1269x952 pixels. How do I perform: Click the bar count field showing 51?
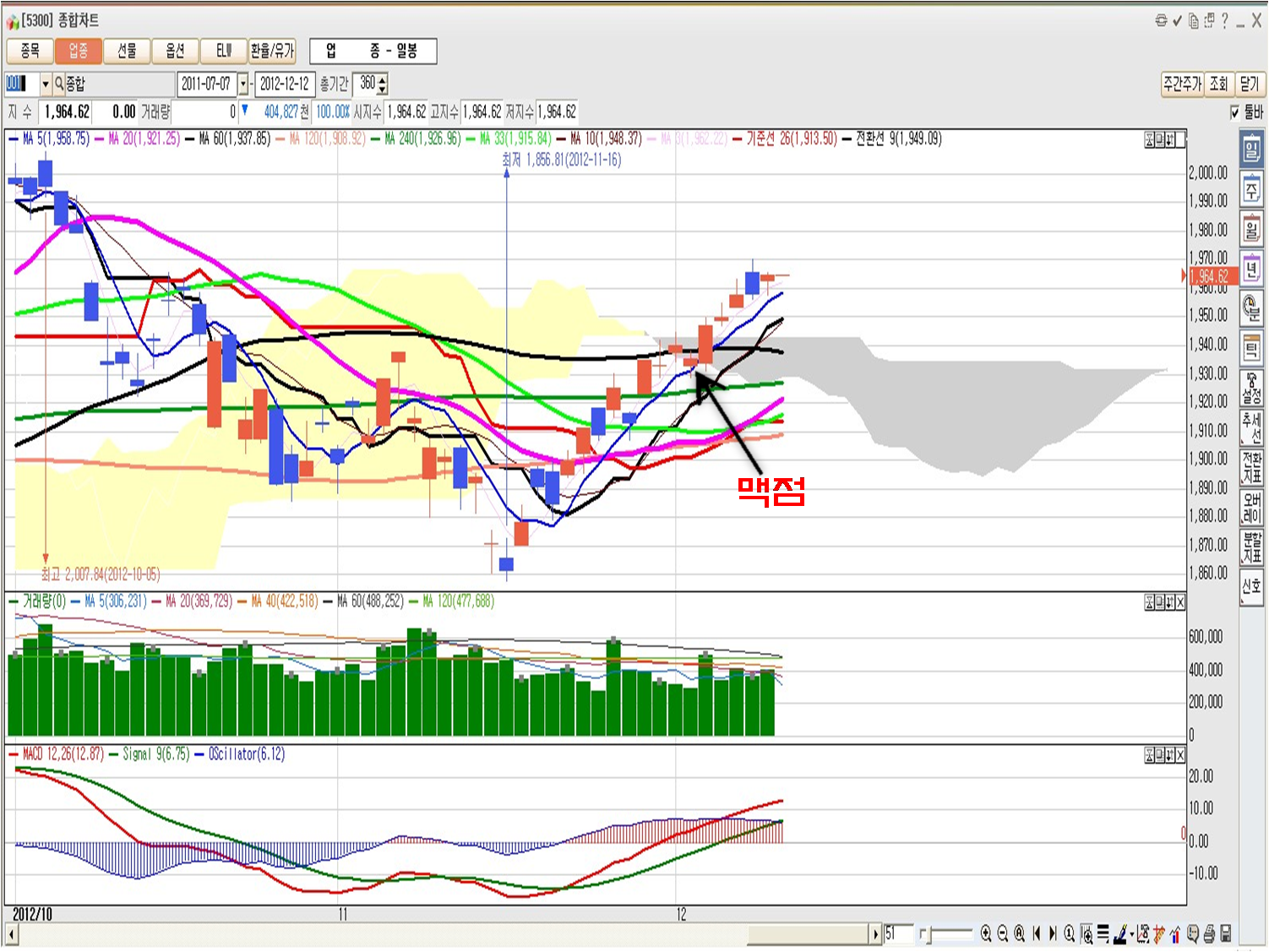(898, 933)
